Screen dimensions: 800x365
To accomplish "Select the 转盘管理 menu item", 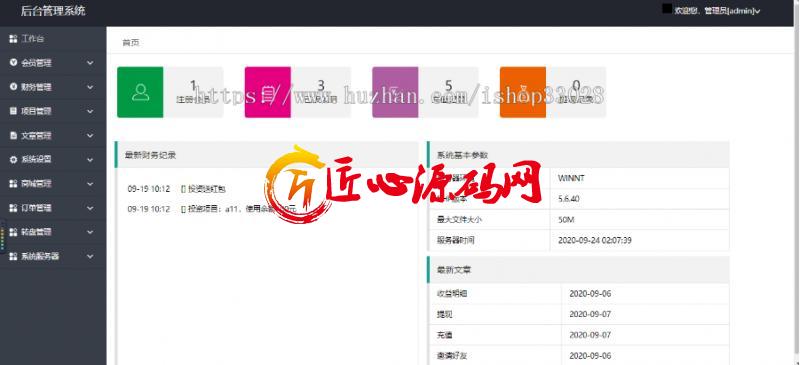I will pyautogui.click(x=53, y=232).
